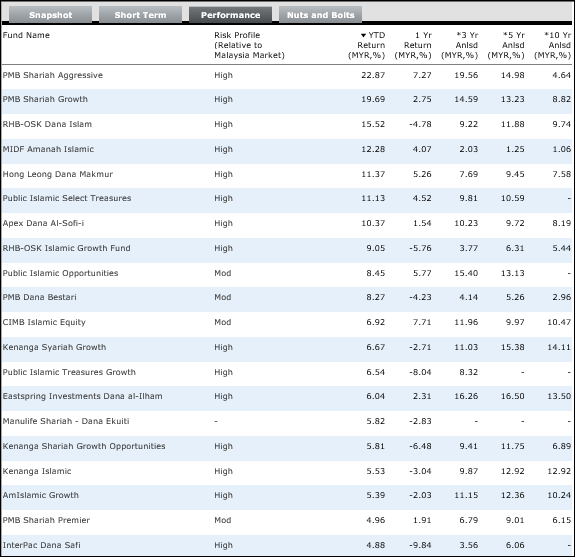Open the Nuts and Bolts tab

(x=321, y=15)
